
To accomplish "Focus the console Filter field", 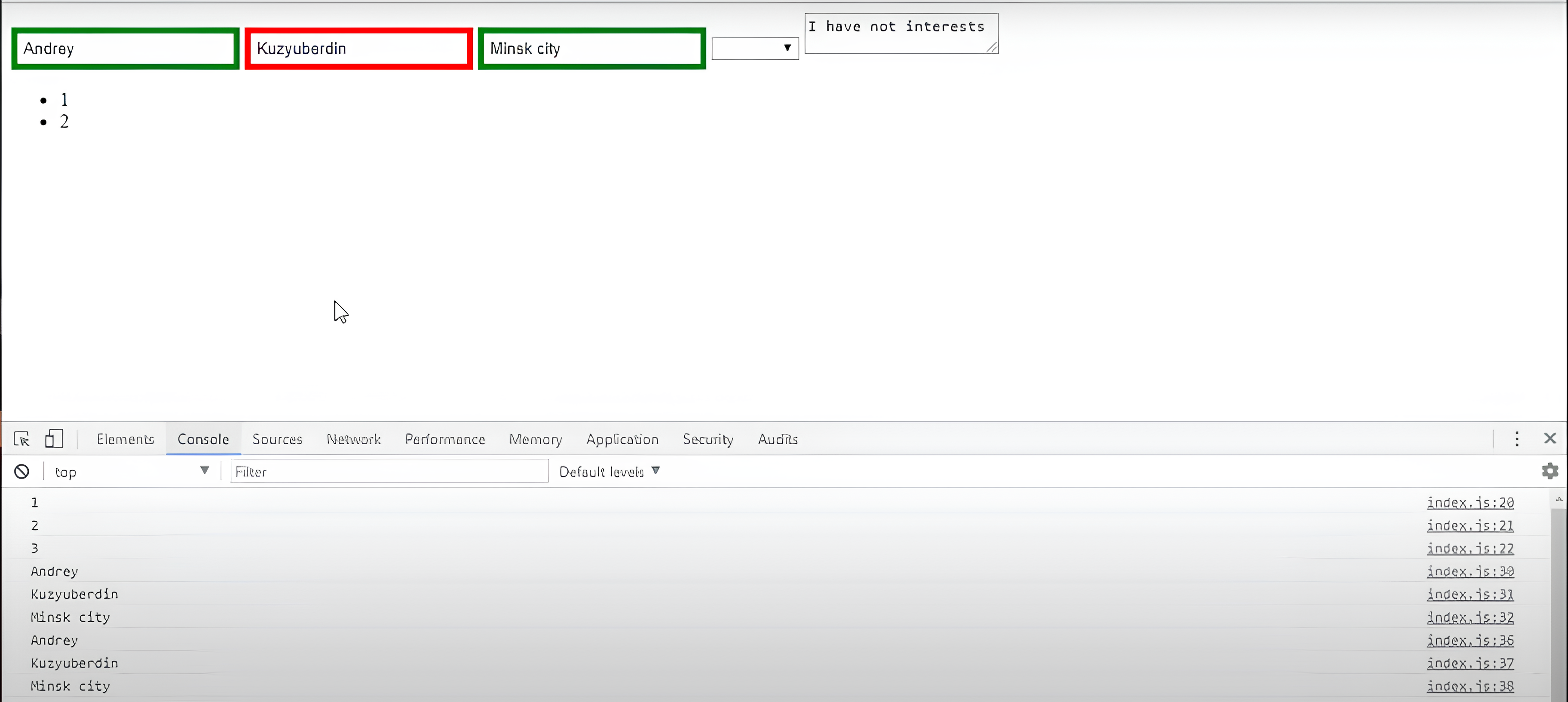I will point(389,471).
